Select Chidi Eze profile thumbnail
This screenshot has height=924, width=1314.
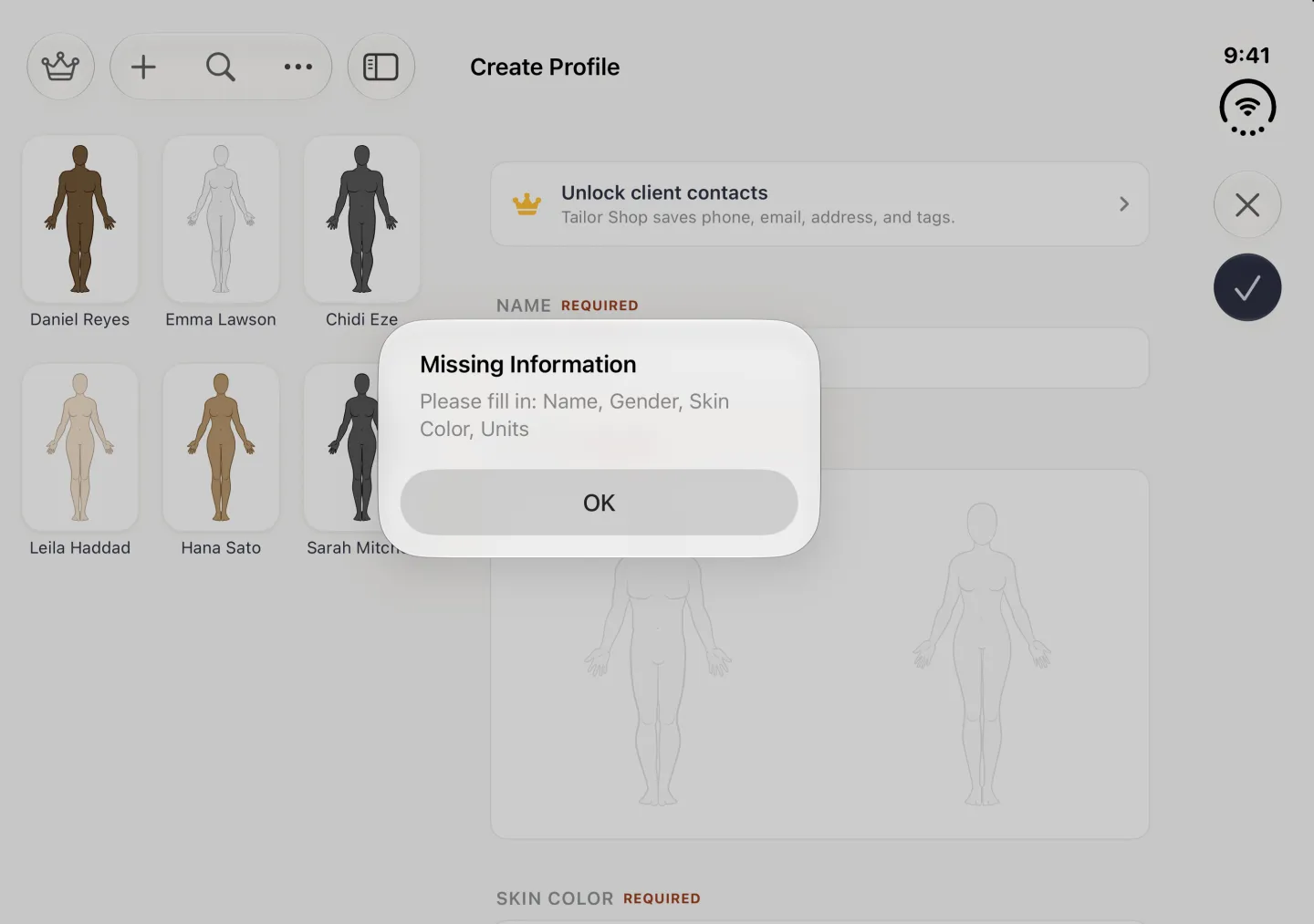(x=361, y=219)
